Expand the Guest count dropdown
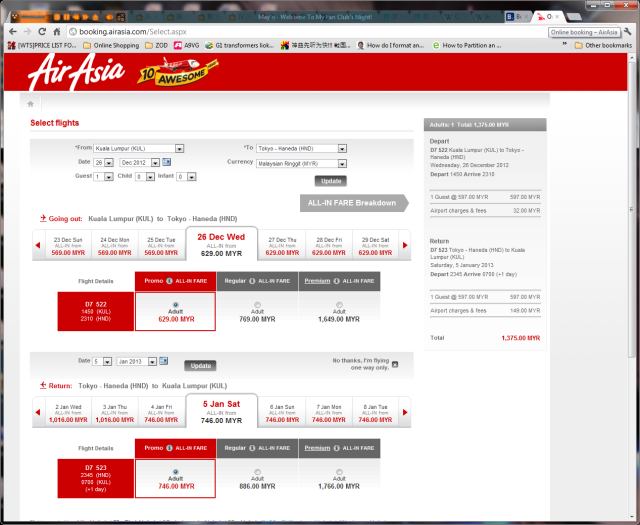 coord(104,176)
